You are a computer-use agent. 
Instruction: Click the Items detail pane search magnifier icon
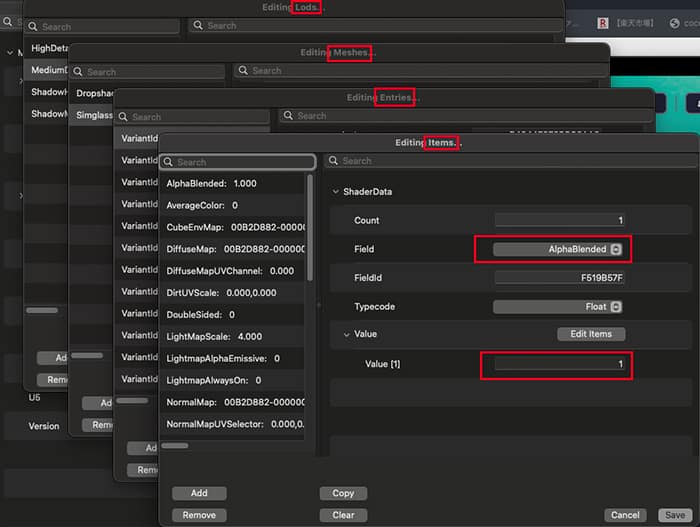(335, 161)
